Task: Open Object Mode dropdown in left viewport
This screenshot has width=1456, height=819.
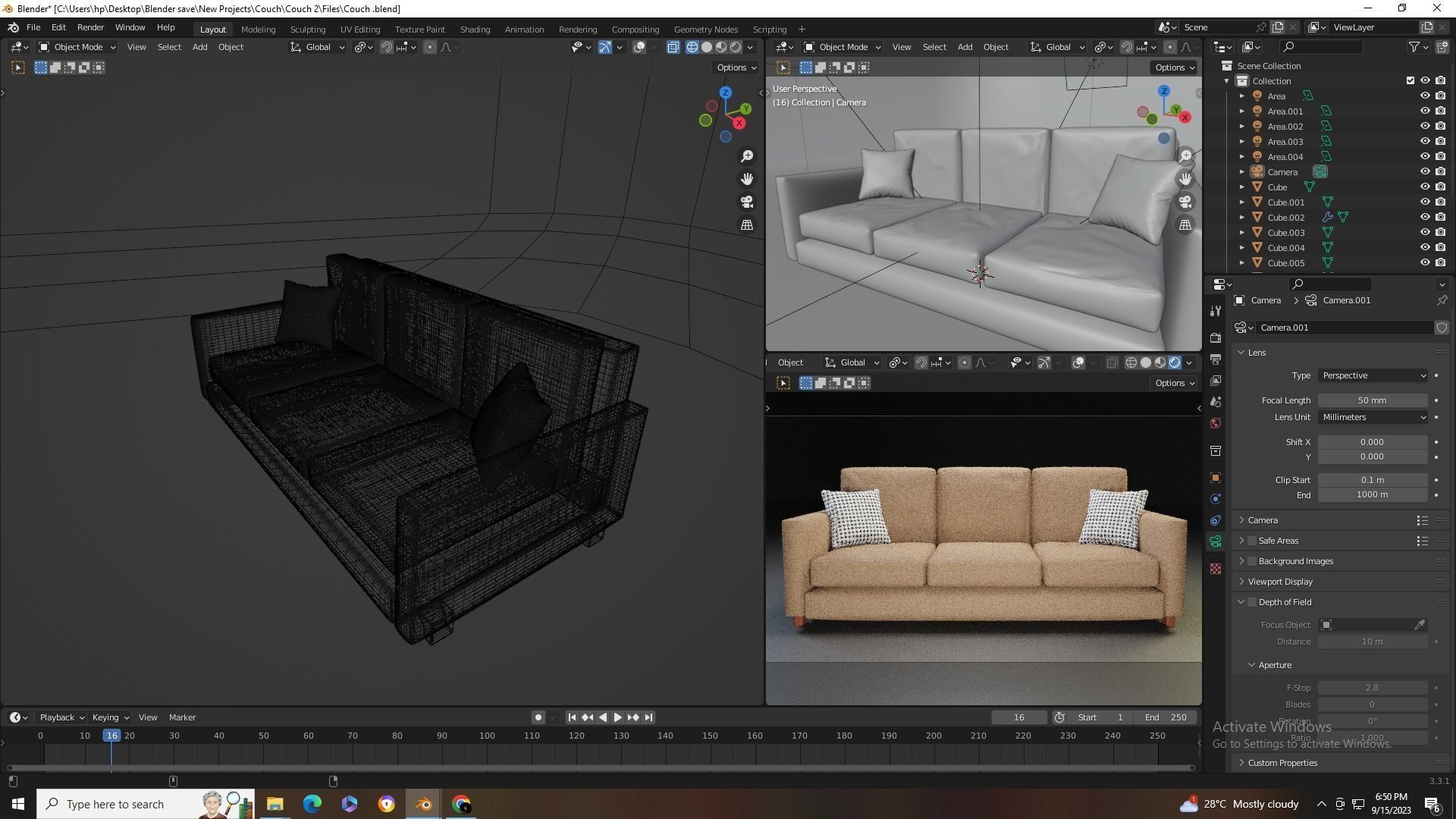Action: [77, 47]
